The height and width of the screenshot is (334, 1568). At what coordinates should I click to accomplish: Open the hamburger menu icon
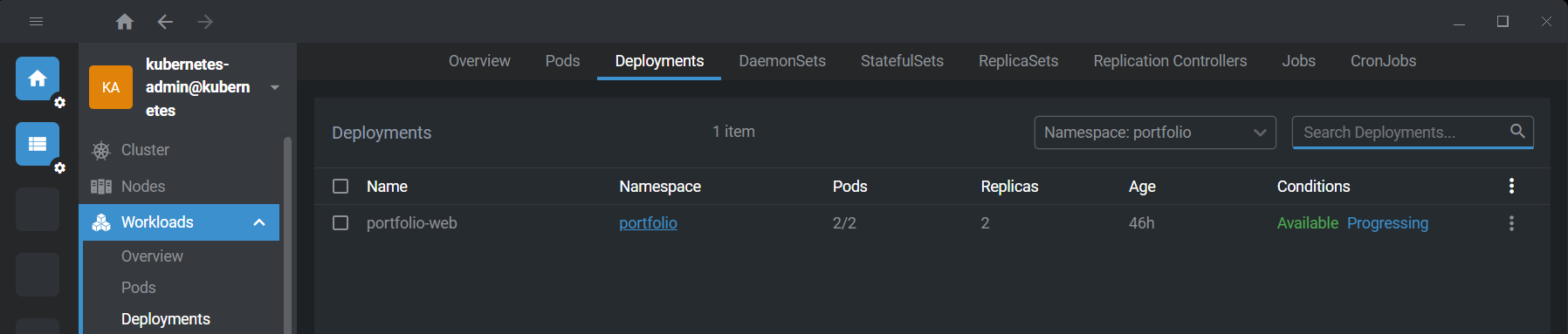[37, 21]
